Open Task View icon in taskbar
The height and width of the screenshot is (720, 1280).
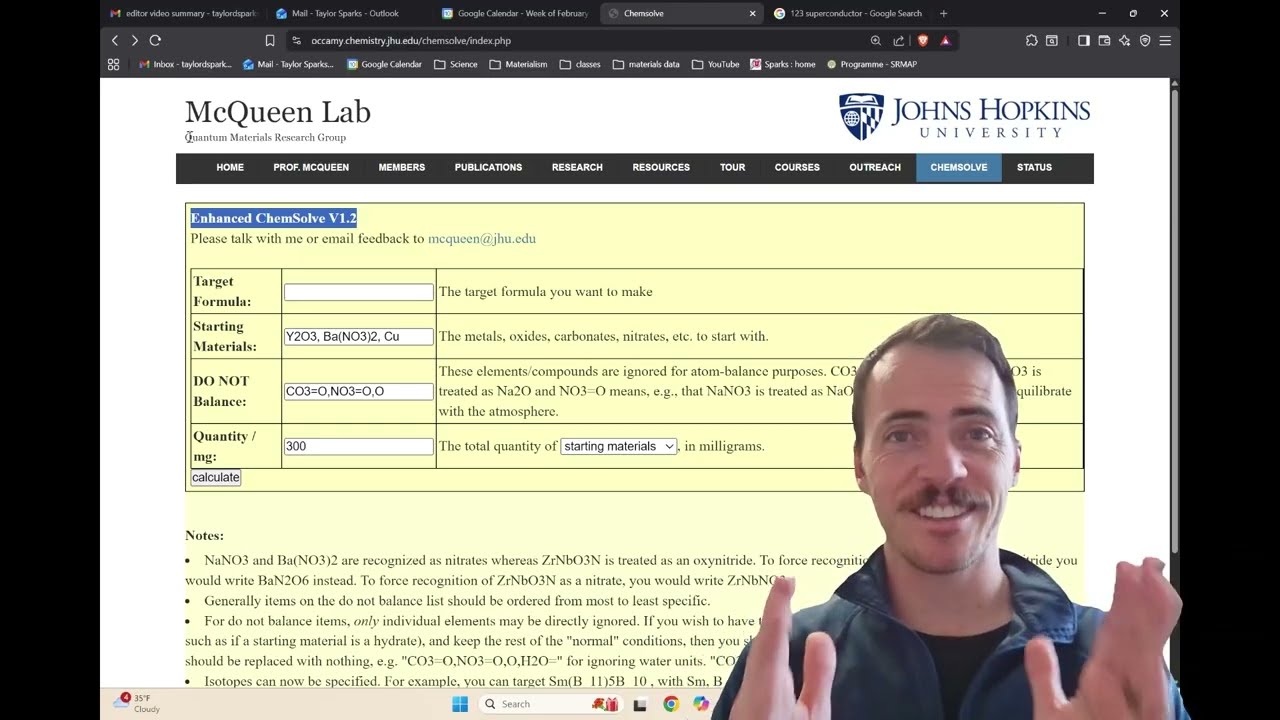click(640, 704)
